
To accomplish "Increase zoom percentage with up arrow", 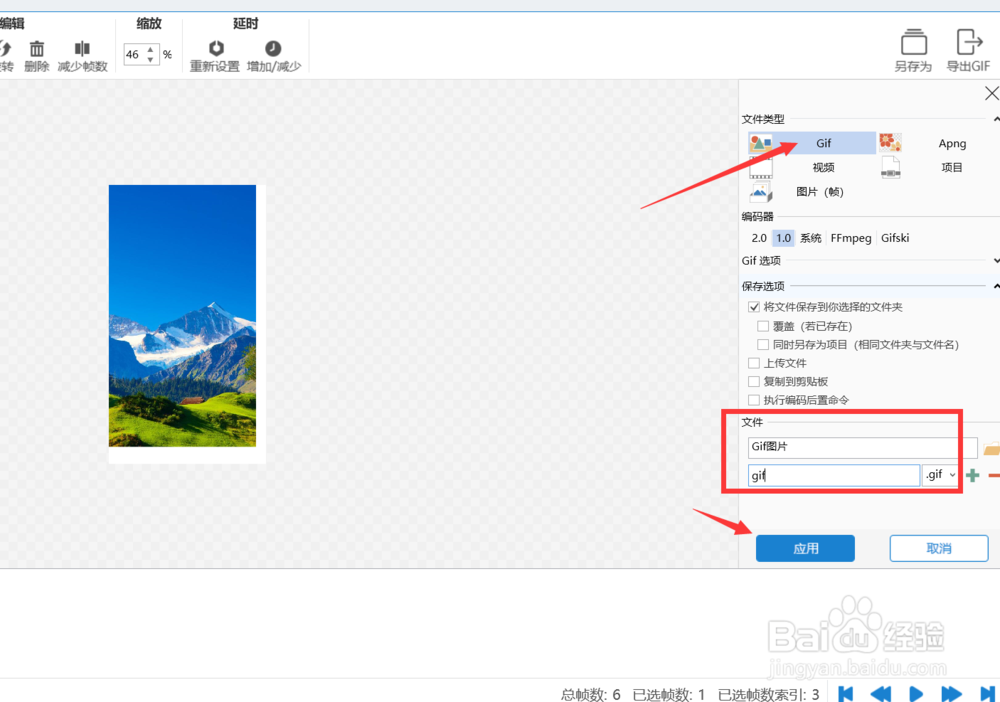I will point(151,49).
